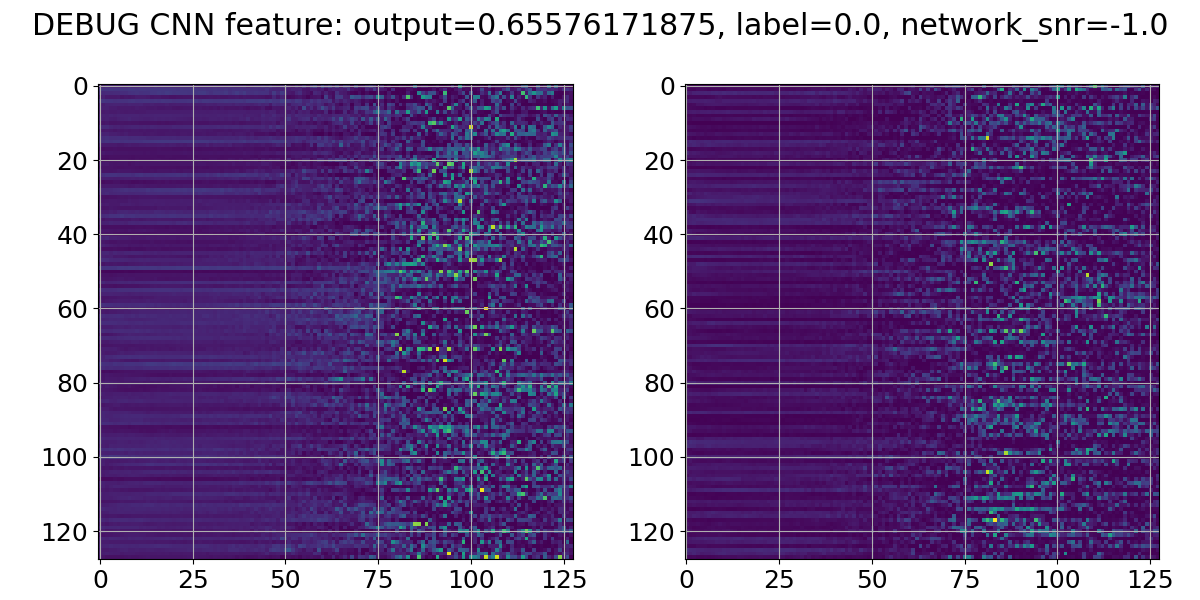
Task: Select x-axis tick label 100 on right plot
Action: click(1057, 578)
